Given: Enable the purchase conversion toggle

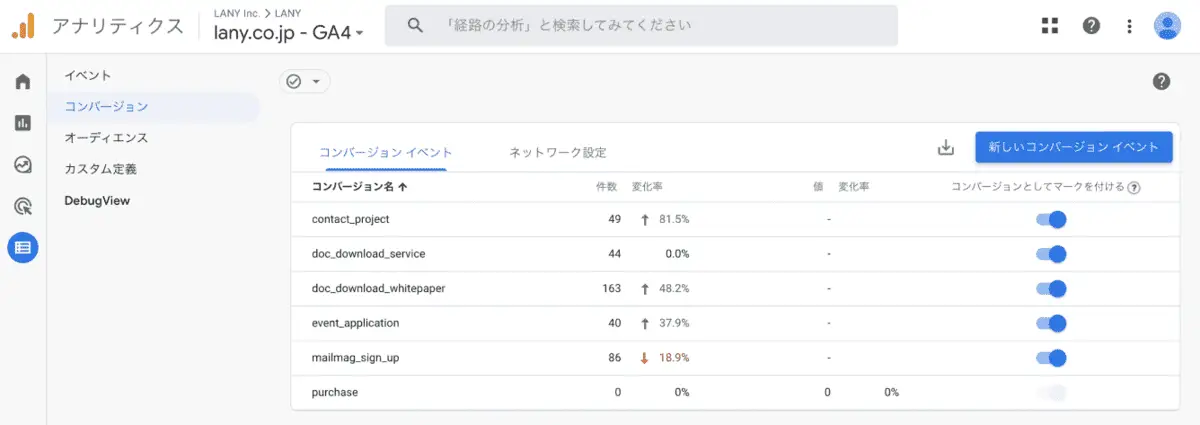Looking at the screenshot, I should [x=1051, y=393].
